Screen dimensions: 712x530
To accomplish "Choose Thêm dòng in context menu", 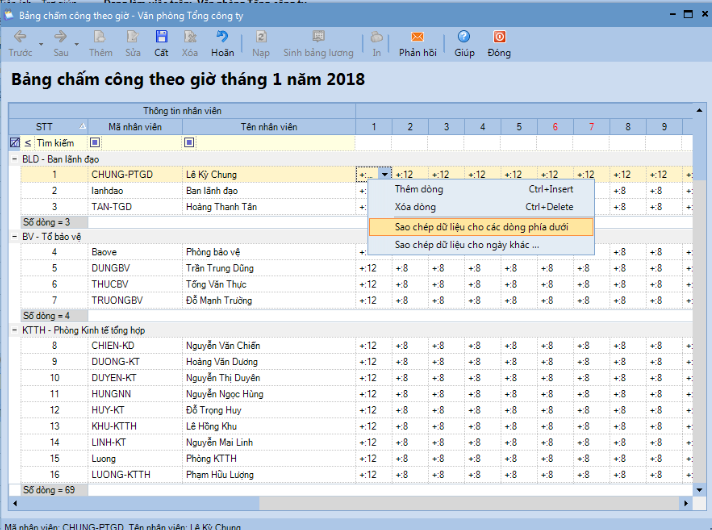I will 481,189.
